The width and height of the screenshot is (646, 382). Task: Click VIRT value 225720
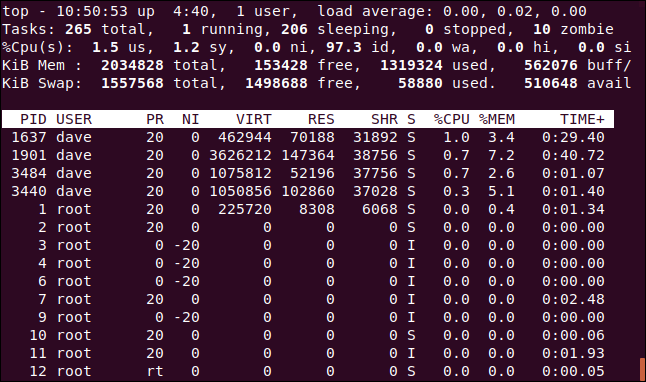tap(245, 209)
